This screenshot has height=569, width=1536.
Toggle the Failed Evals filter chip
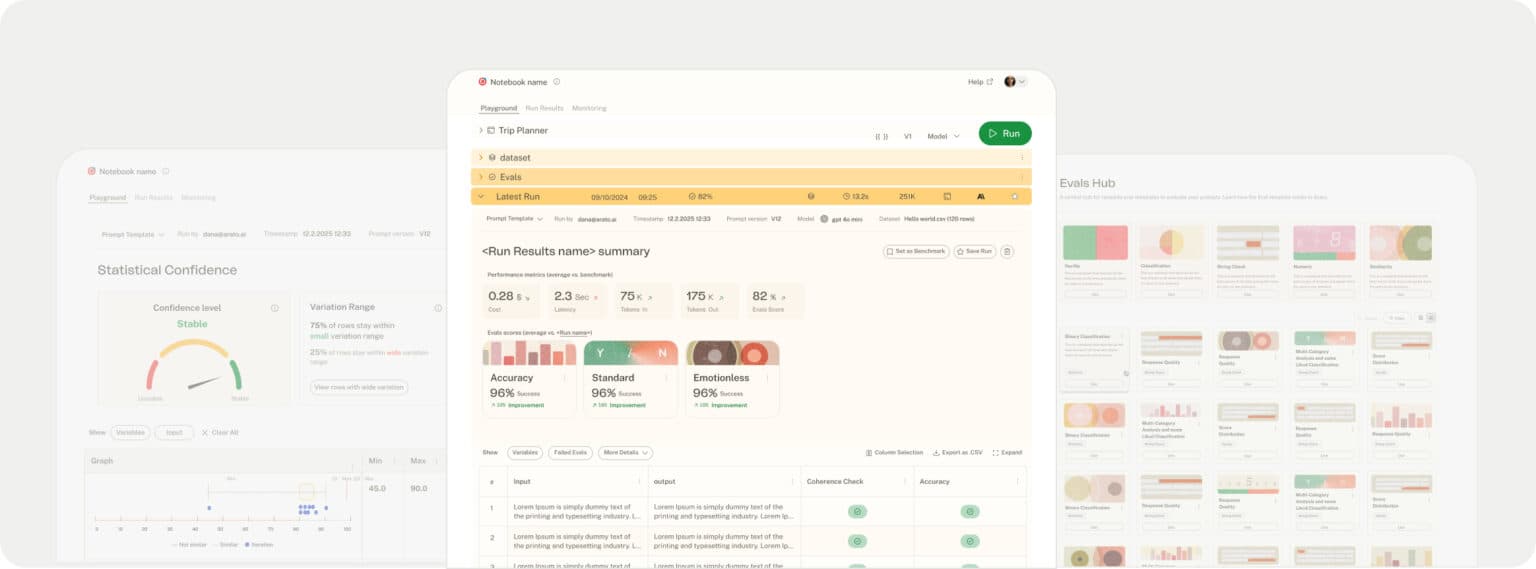[571, 453]
